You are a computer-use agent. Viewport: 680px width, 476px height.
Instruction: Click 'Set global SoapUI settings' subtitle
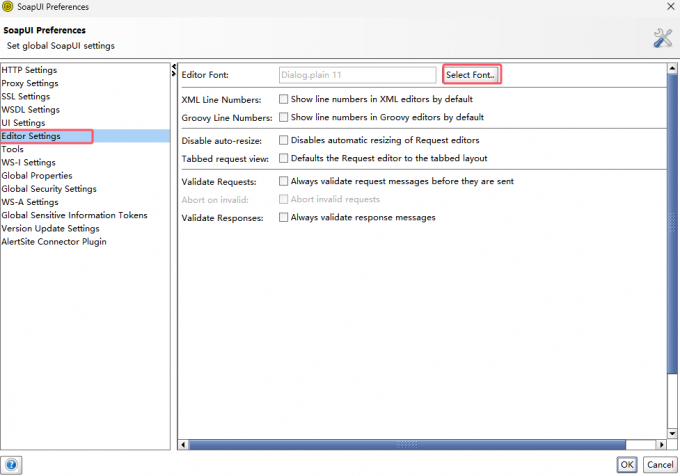(61, 46)
